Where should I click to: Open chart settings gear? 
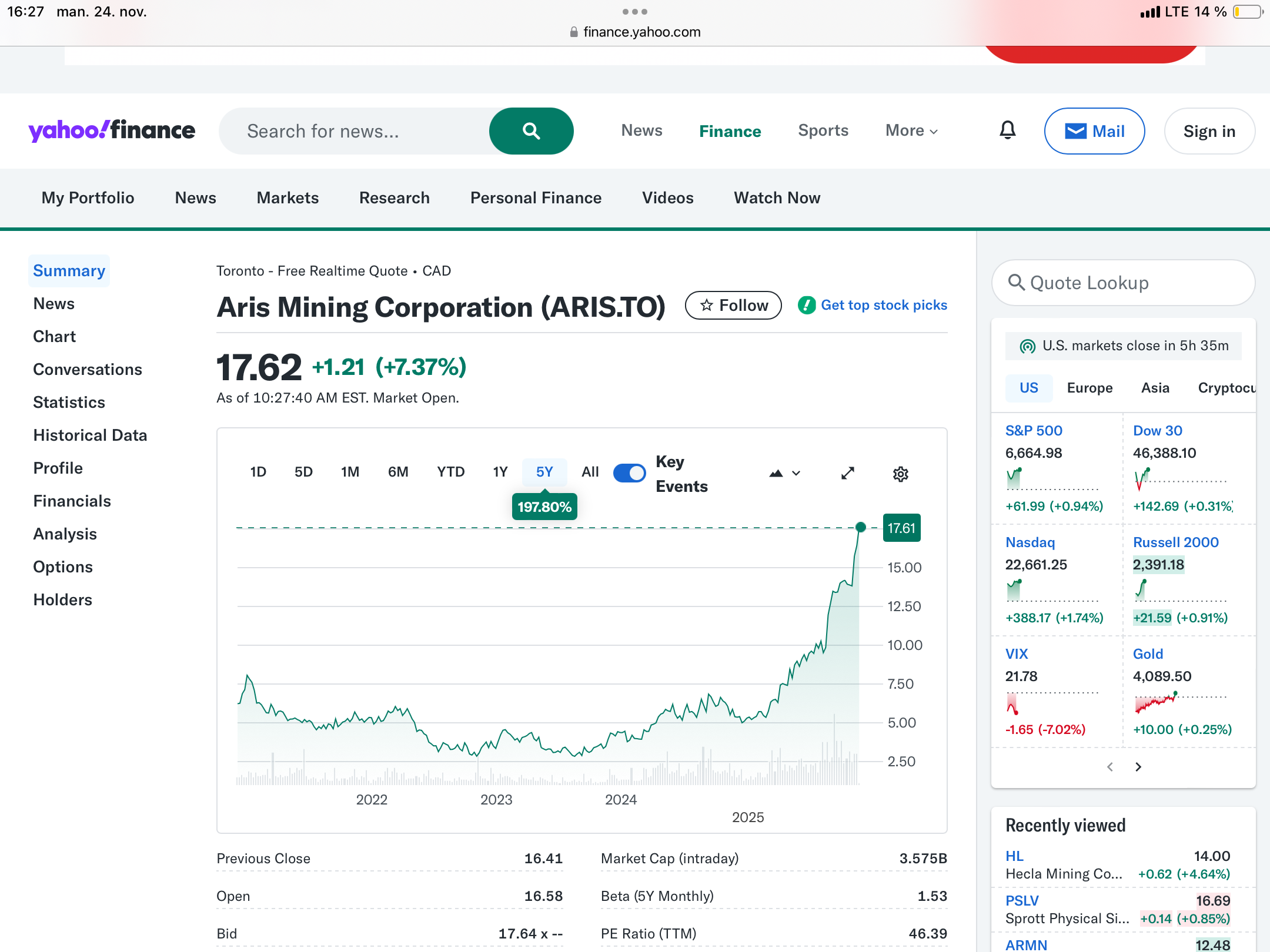coord(900,474)
